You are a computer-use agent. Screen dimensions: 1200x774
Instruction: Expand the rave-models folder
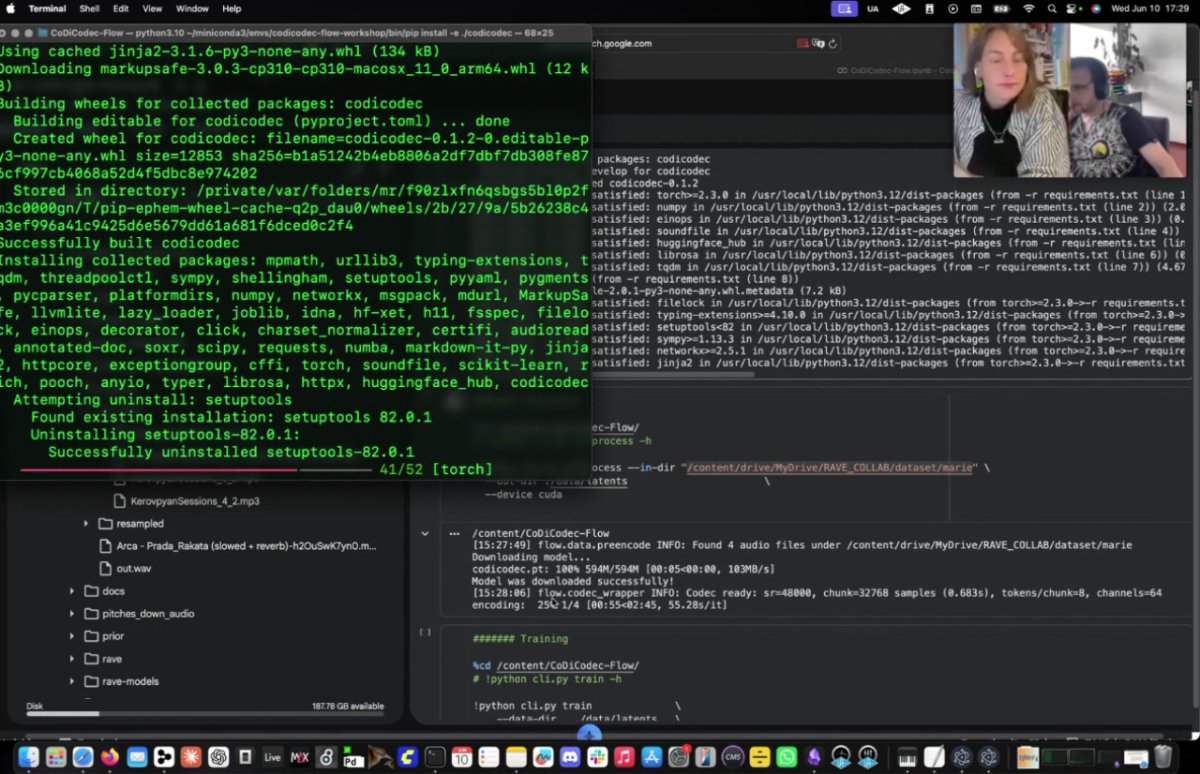point(72,681)
